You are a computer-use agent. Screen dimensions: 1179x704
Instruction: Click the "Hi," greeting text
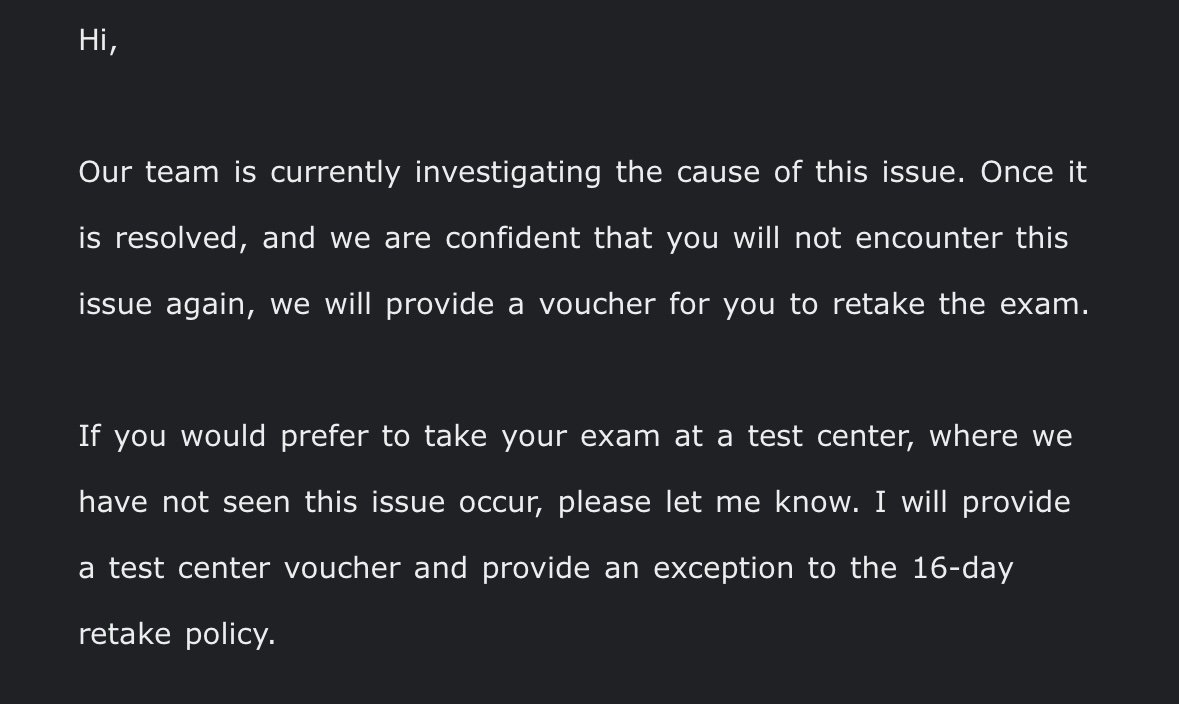point(97,40)
